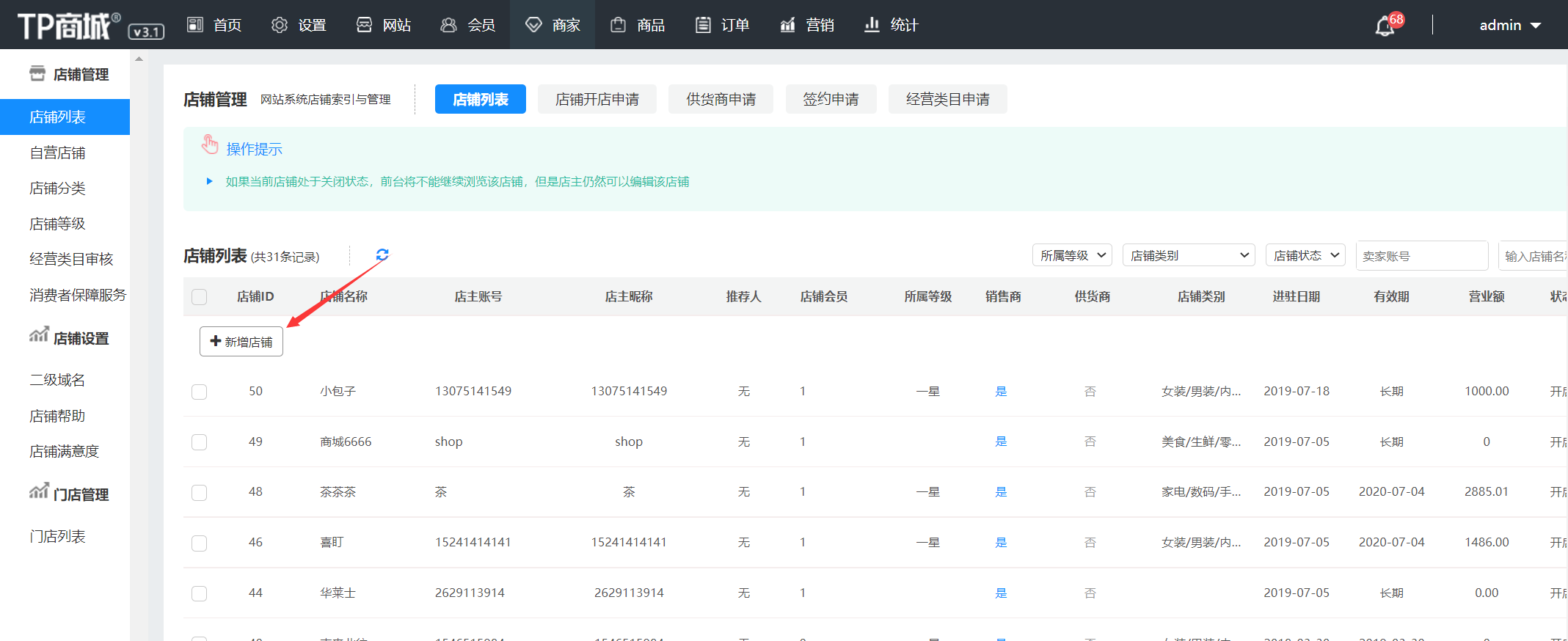Screen dimensions: 1568x641
Task: Click the statistics bar icon in navbar
Action: pyautogui.click(x=872, y=25)
